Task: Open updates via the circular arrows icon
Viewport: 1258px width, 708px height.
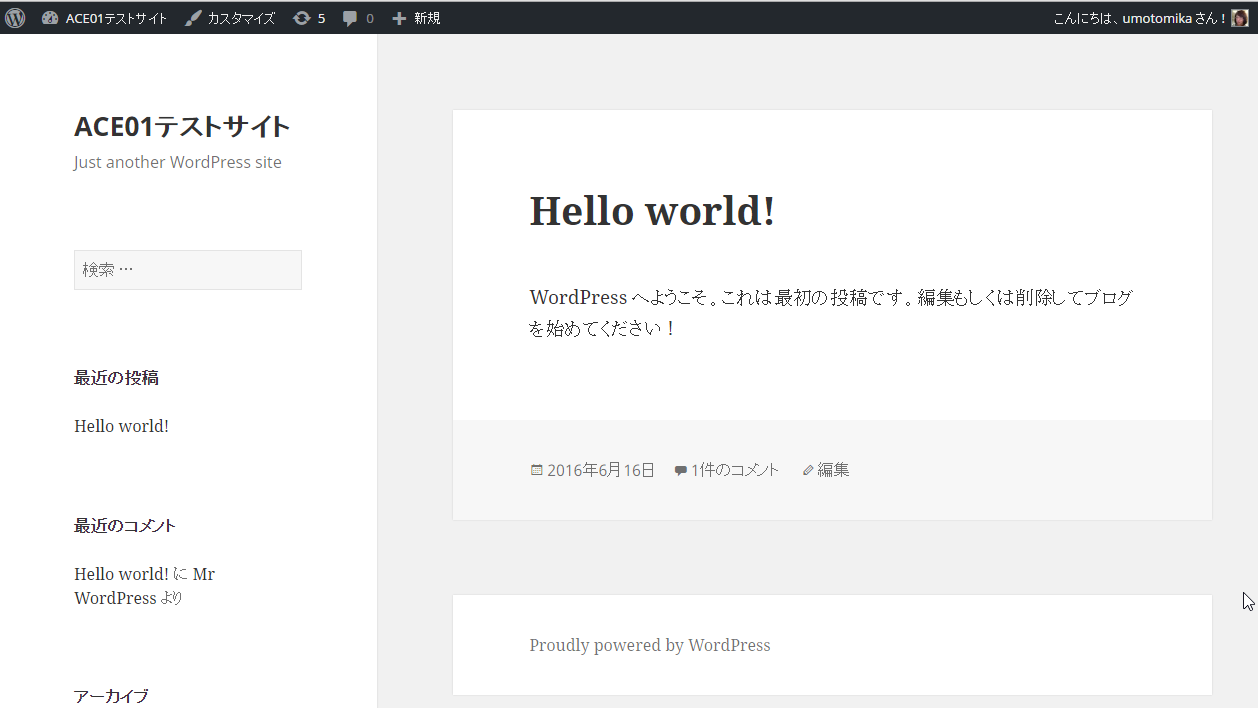Action: pos(301,18)
